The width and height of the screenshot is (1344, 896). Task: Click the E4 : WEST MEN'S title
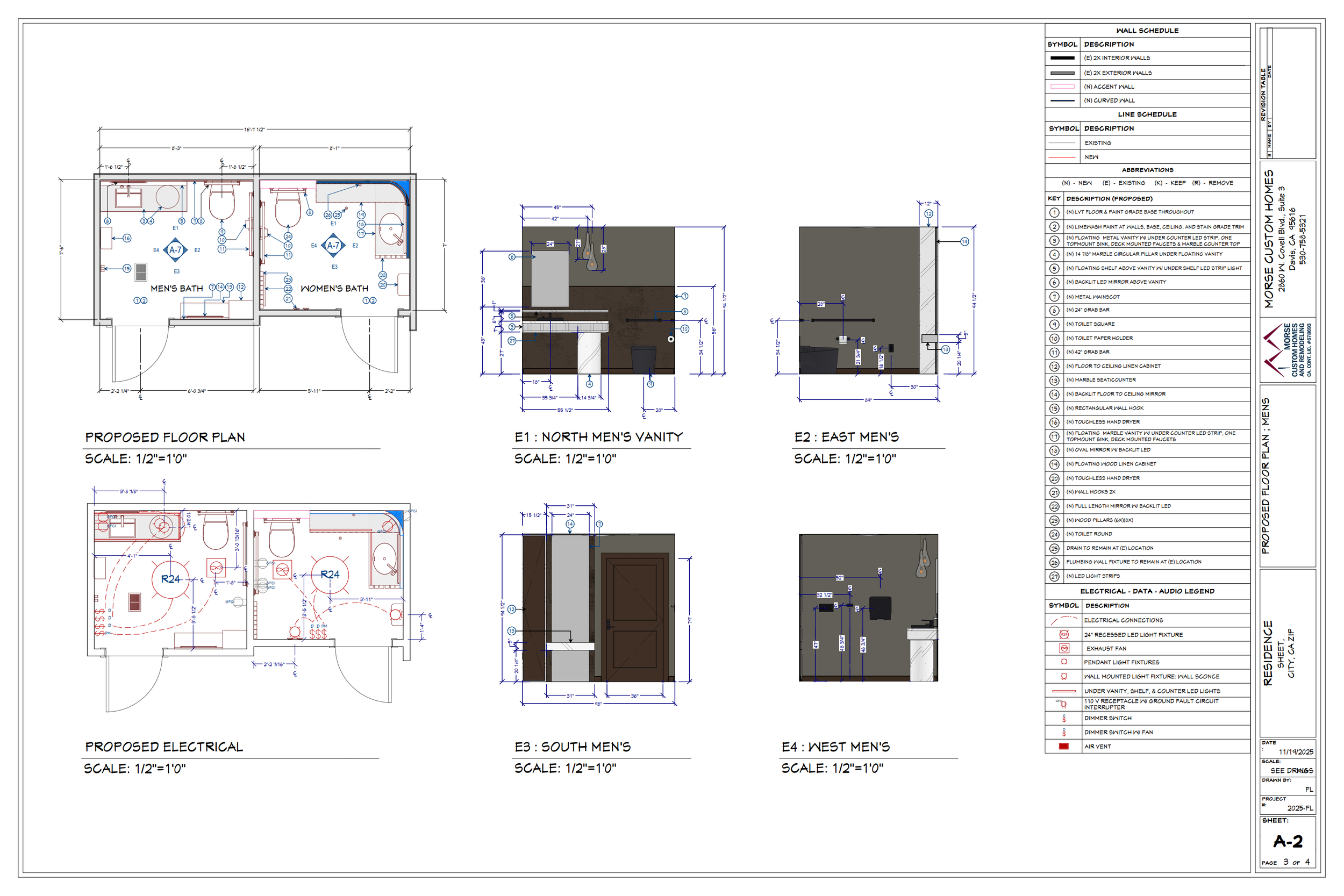pos(835,747)
